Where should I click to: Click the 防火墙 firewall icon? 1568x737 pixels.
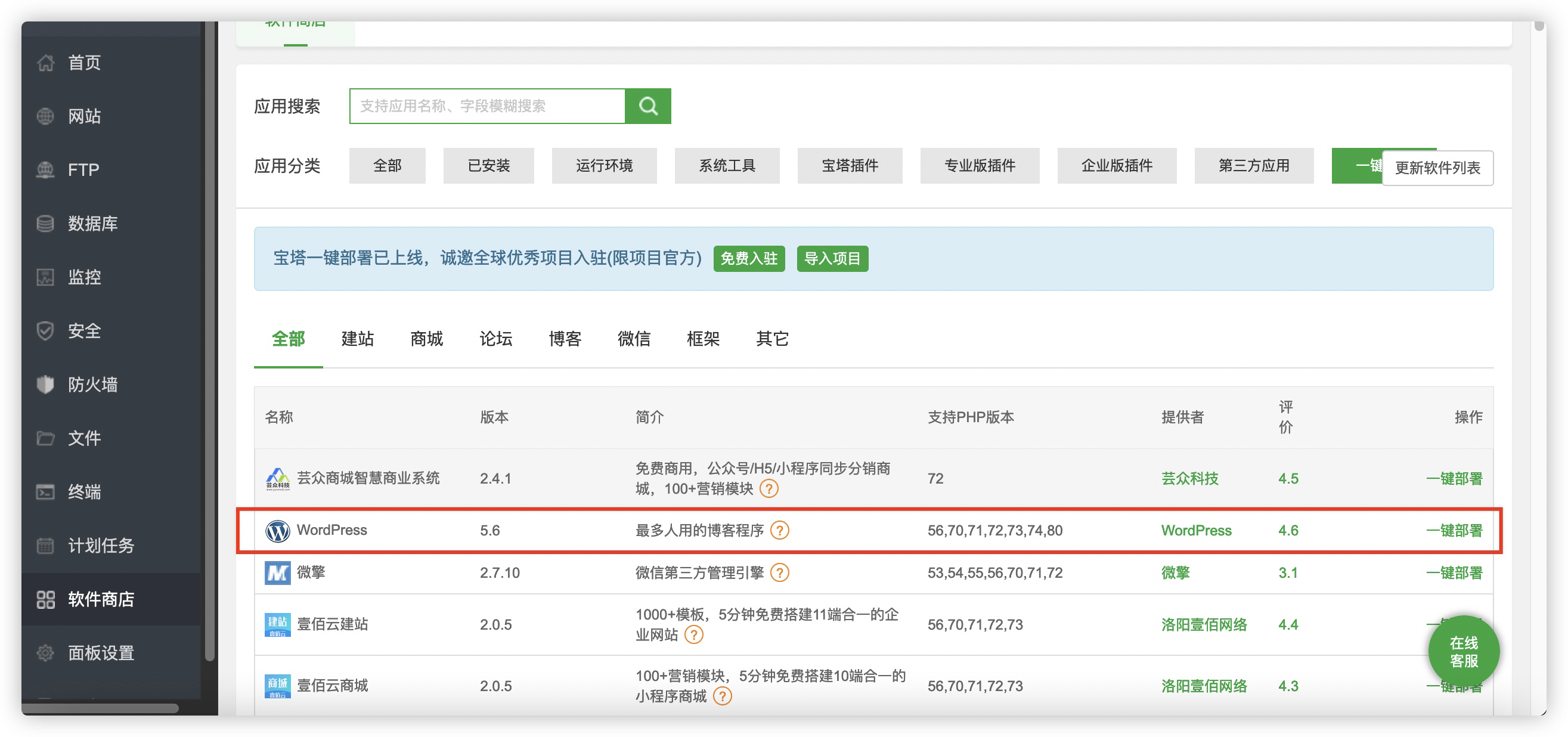(46, 384)
